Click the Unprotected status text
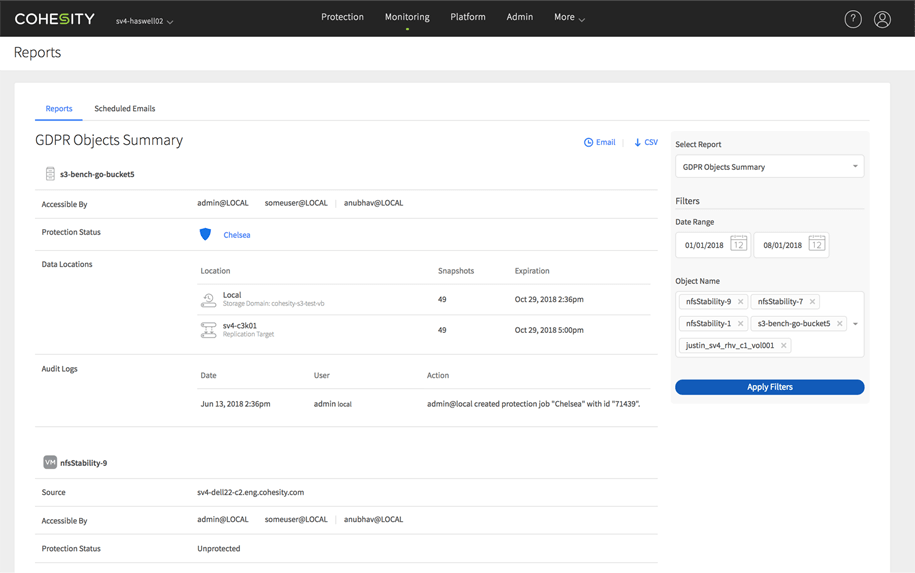Screen dimensions: 915x573 (219, 548)
